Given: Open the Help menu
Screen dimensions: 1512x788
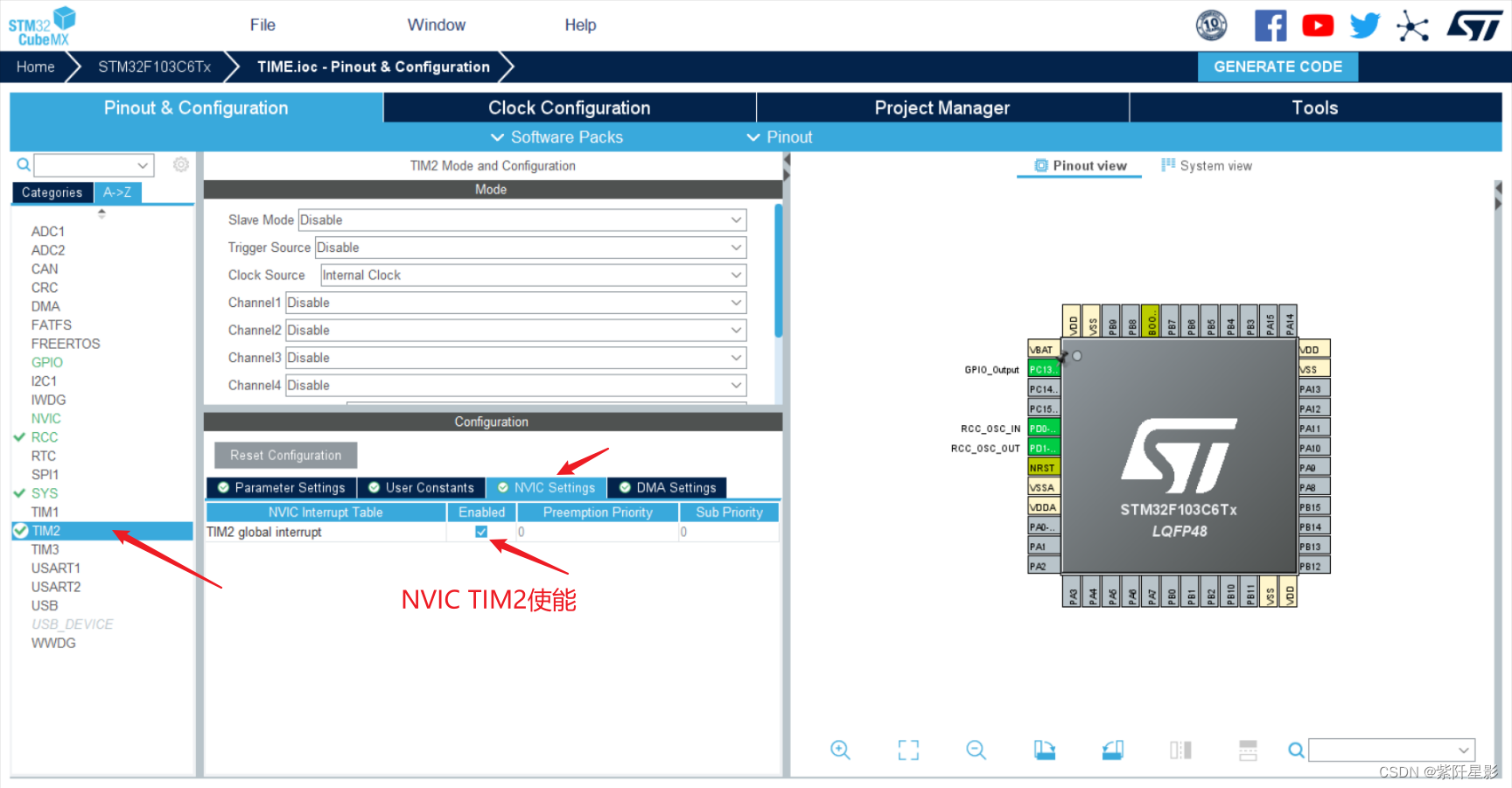Looking at the screenshot, I should pyautogui.click(x=580, y=25).
